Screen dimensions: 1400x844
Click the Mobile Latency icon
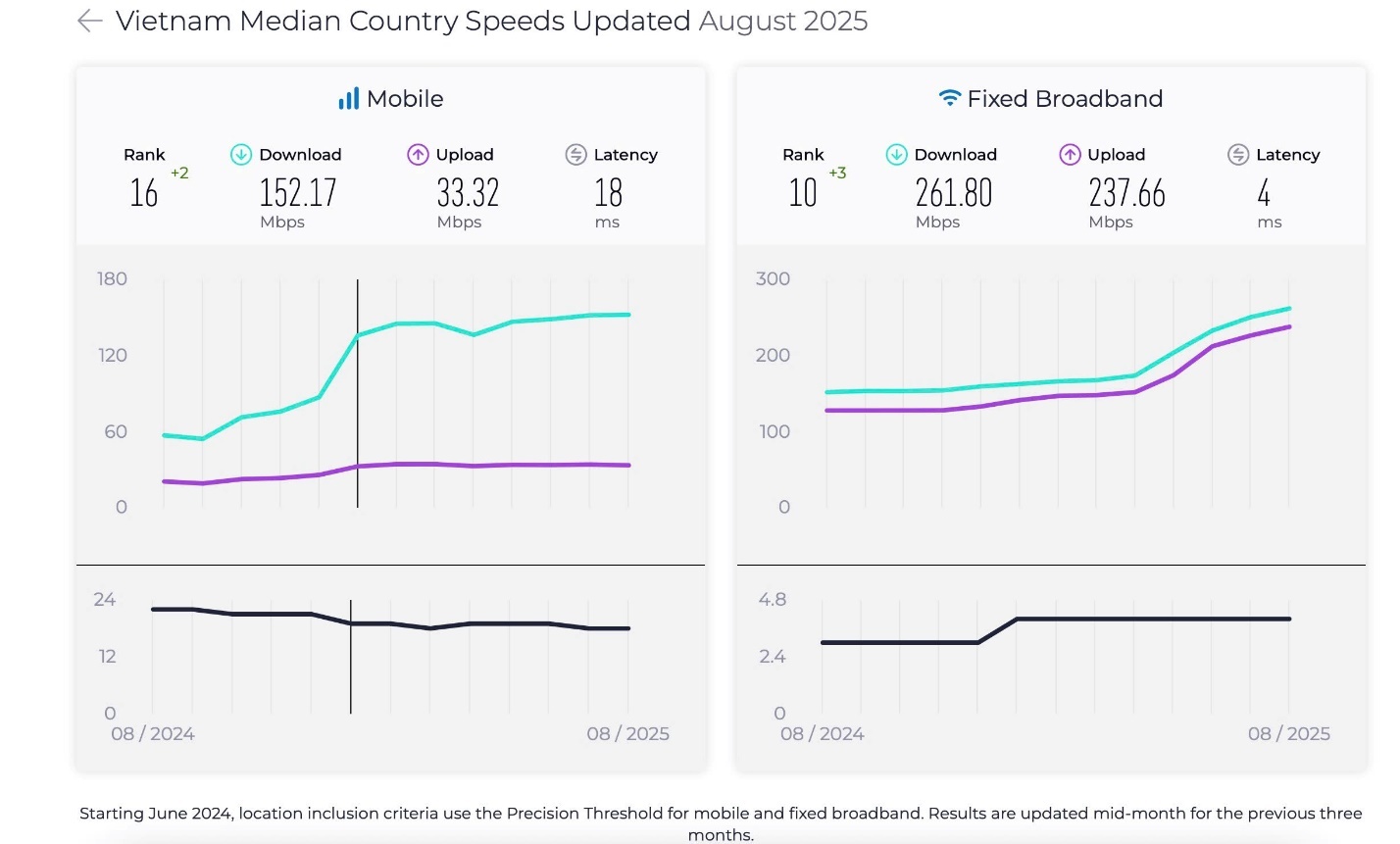pos(576,155)
